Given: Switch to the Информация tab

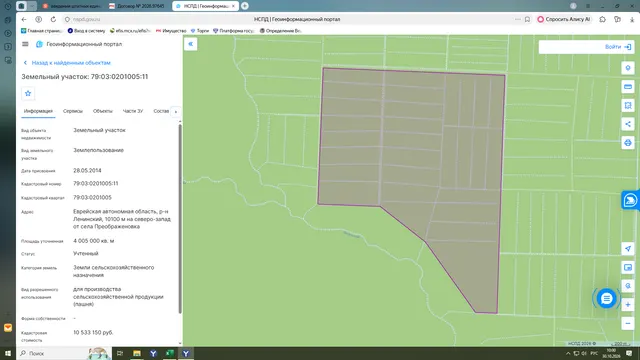Looking at the screenshot, I should pyautogui.click(x=38, y=111).
